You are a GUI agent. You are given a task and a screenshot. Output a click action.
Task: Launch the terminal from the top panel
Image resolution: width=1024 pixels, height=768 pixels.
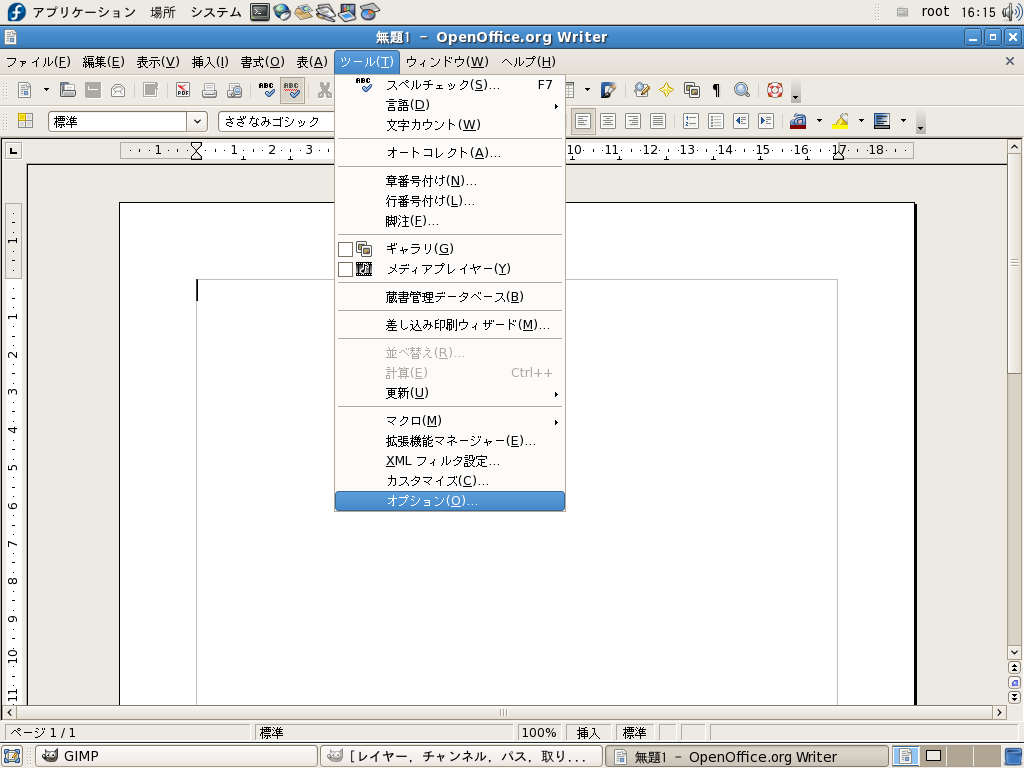tap(260, 12)
